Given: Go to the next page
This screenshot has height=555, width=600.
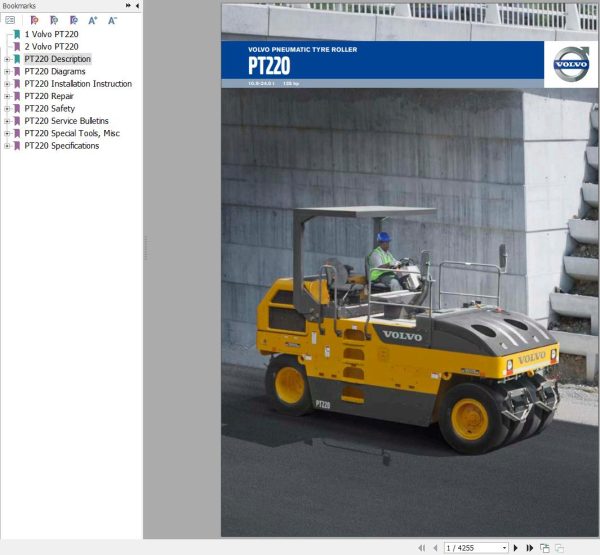Looking at the screenshot, I should coord(515,548).
